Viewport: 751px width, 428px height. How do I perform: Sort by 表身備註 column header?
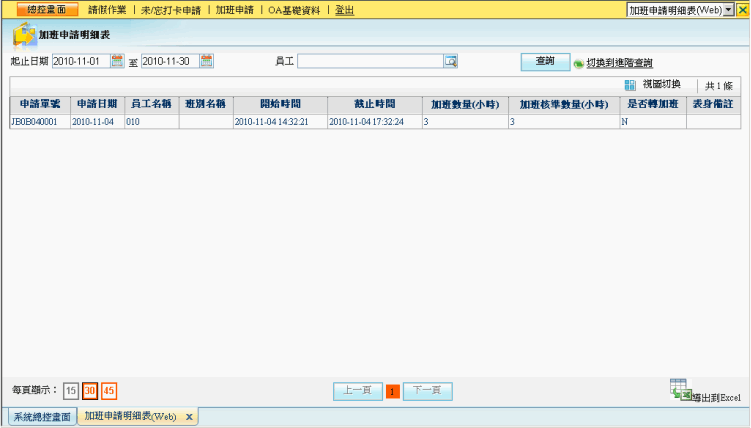click(x=713, y=104)
